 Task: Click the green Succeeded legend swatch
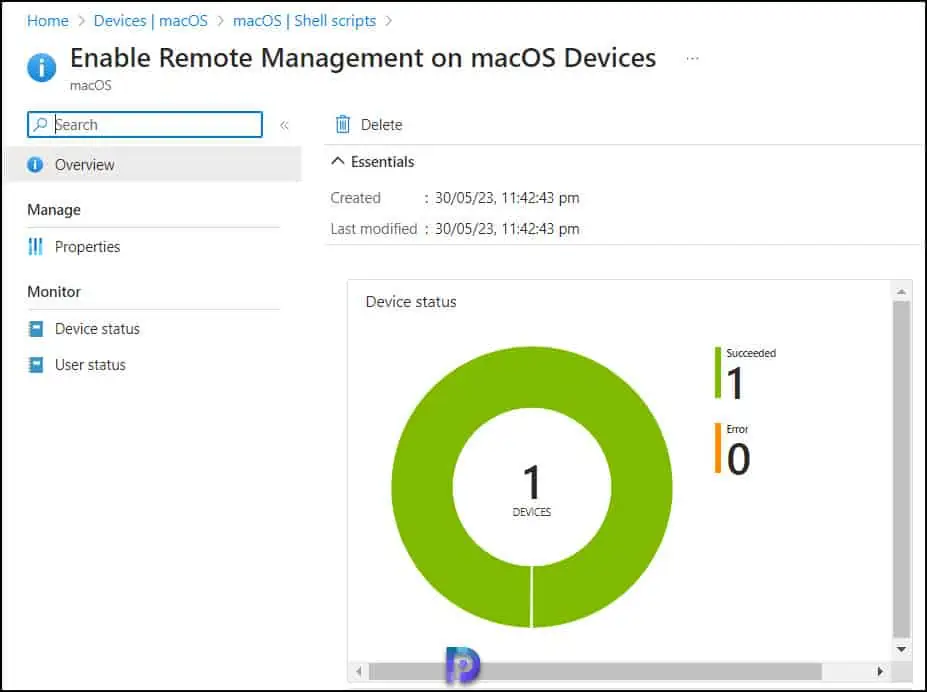pos(718,372)
